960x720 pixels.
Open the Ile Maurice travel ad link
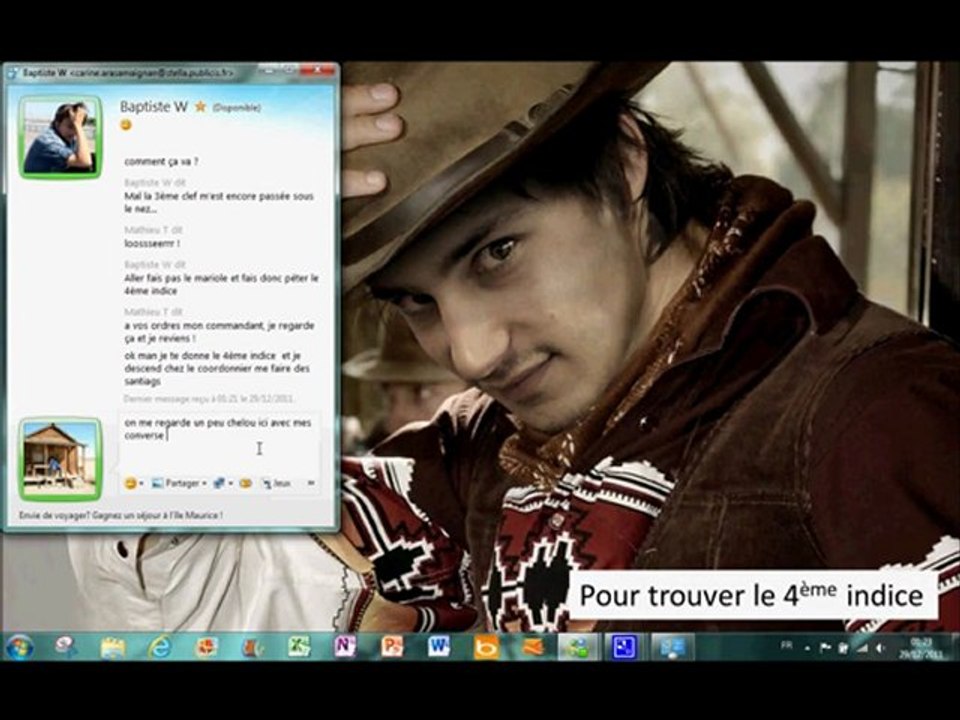click(121, 516)
